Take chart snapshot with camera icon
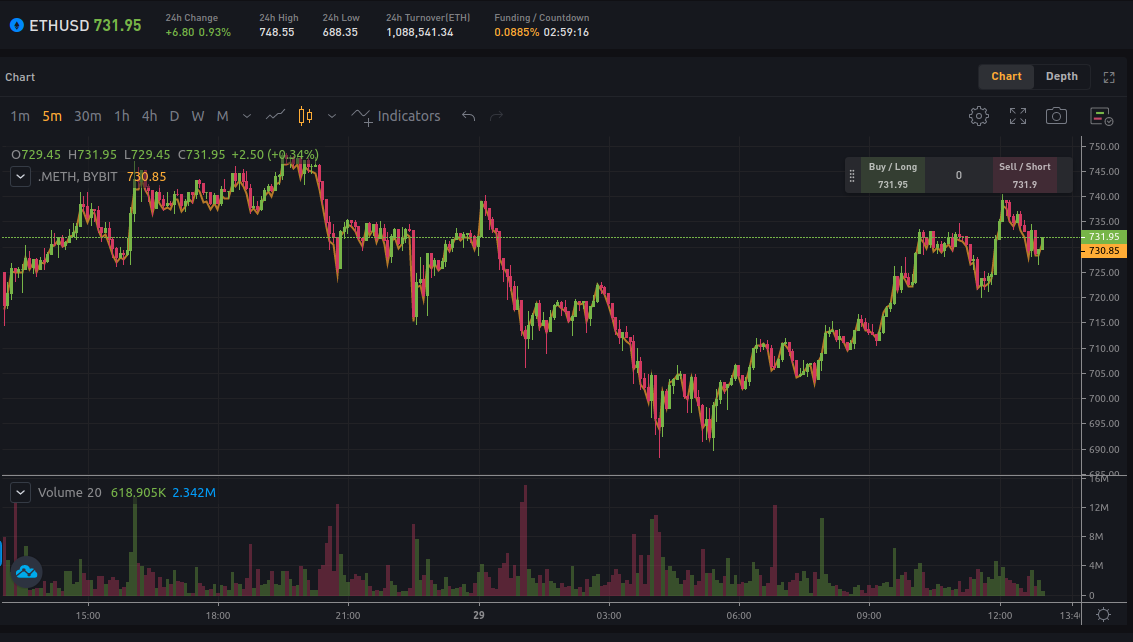Image resolution: width=1133 pixels, height=642 pixels. coord(1056,116)
